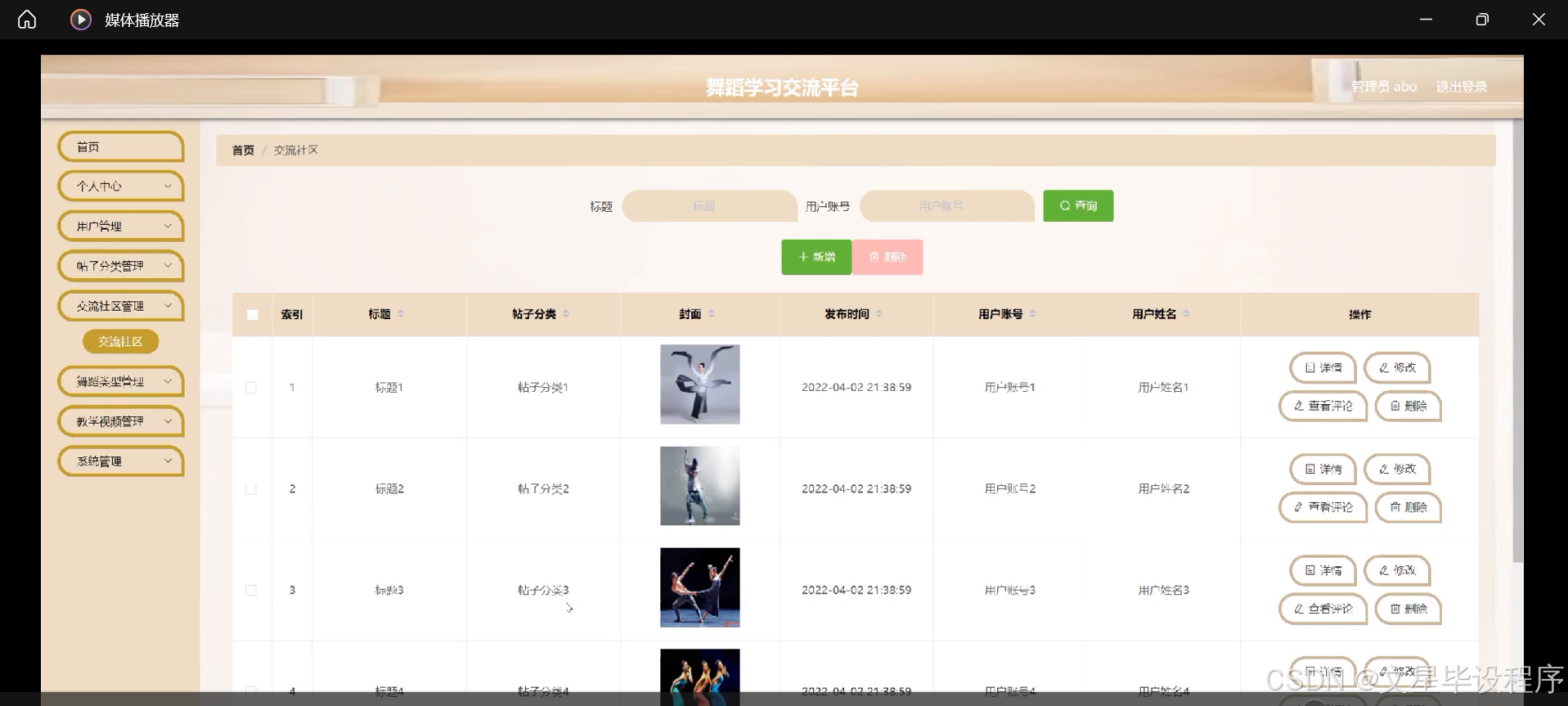Expand the 教学视频管理 sidebar menu
The image size is (1568, 706).
pos(121,421)
